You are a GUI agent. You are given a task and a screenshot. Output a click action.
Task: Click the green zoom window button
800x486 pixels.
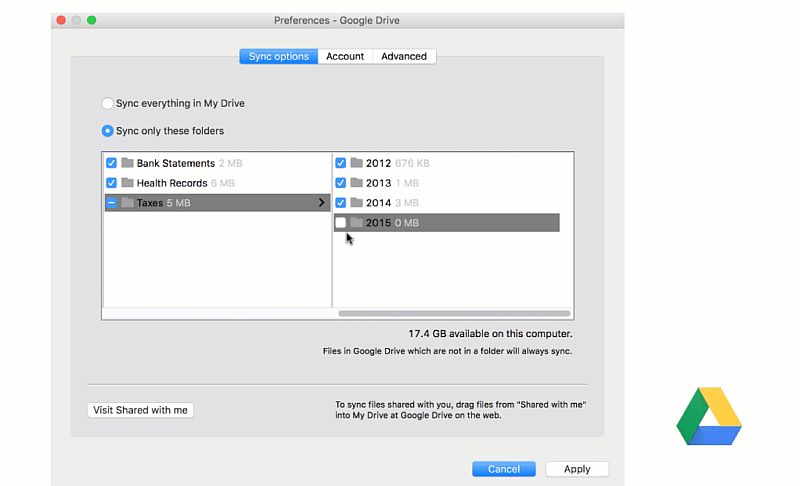click(91, 20)
